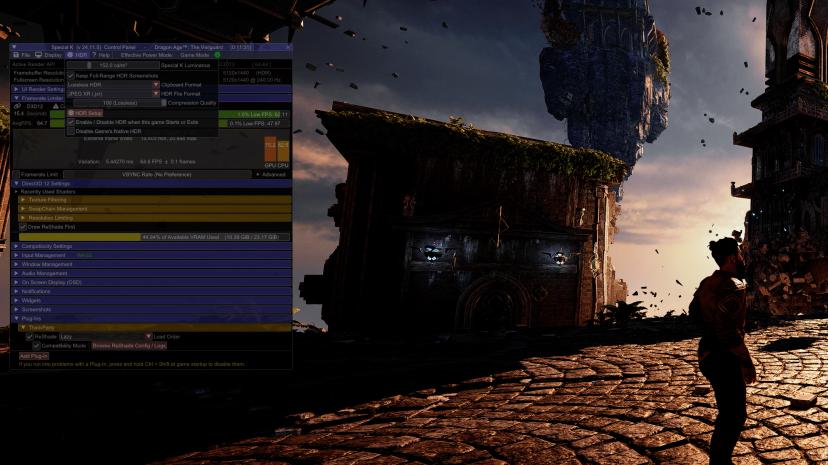Expand the Compatibility Settings section
Screen dimensions: 828x465
pos(45,246)
